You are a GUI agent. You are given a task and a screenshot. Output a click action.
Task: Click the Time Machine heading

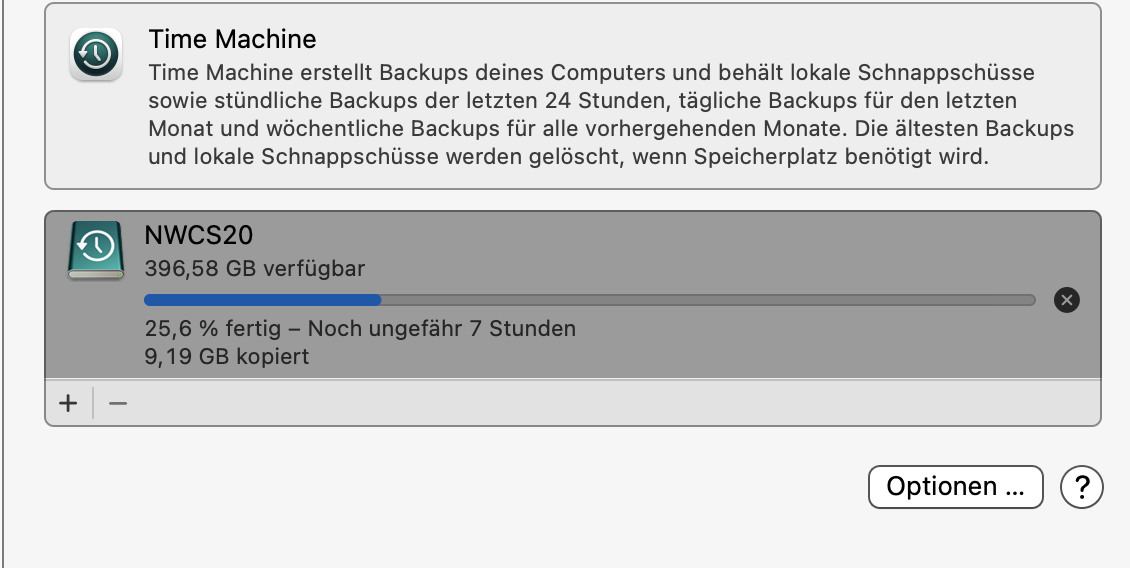(x=232, y=39)
